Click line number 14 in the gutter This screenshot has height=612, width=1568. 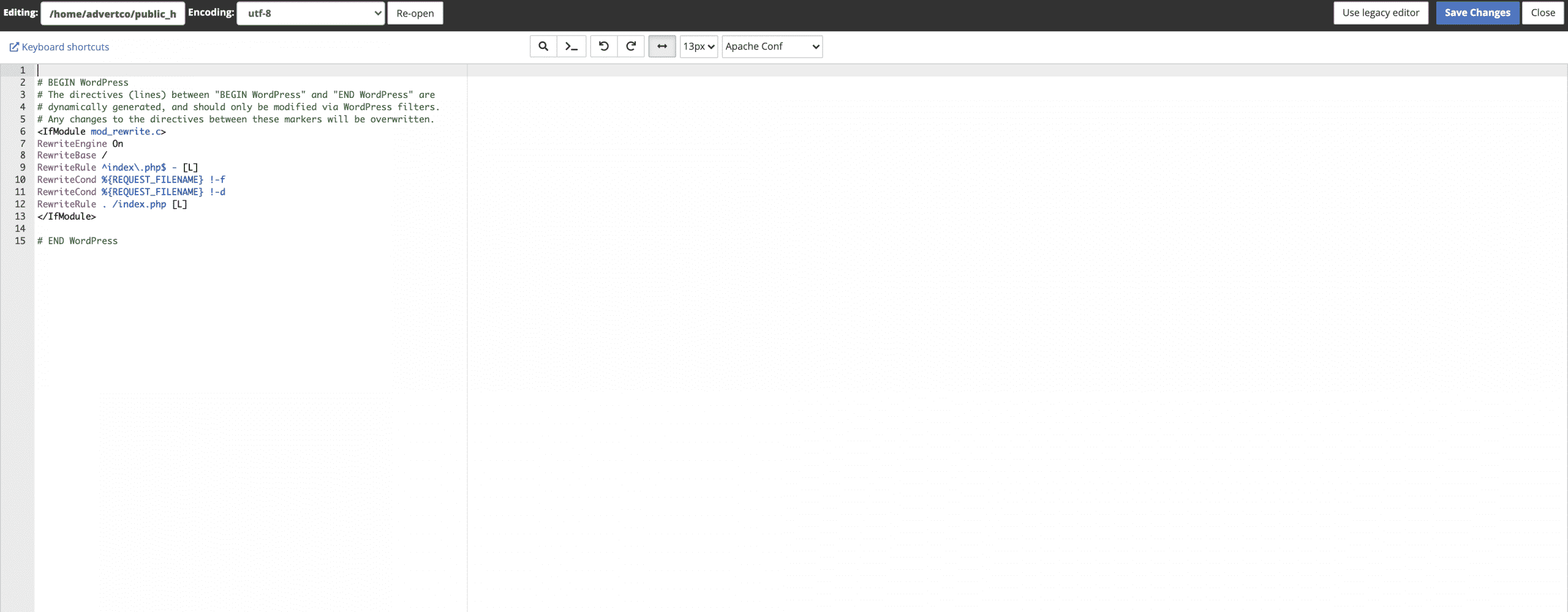(20, 229)
